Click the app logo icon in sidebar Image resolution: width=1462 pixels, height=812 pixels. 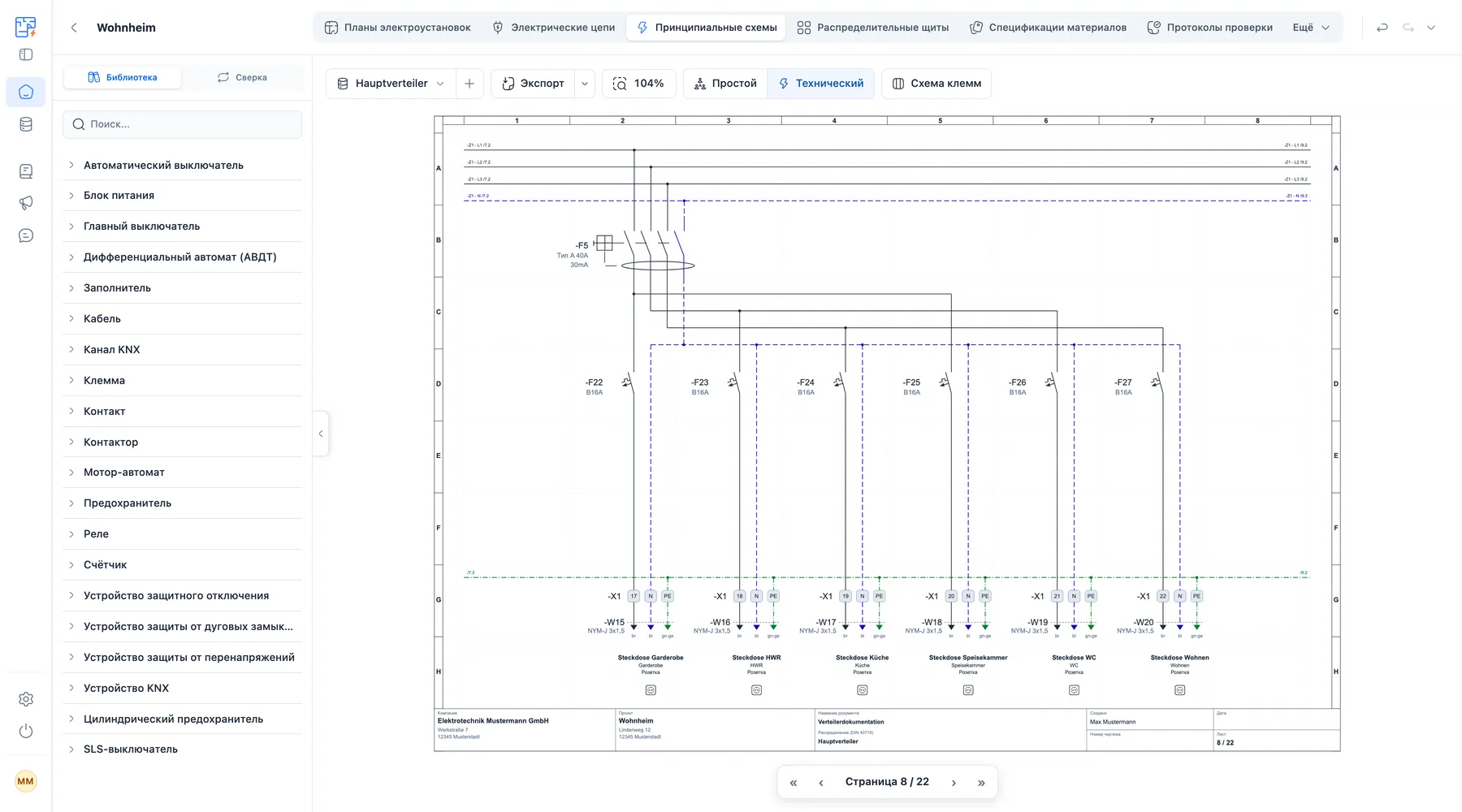tap(26, 27)
